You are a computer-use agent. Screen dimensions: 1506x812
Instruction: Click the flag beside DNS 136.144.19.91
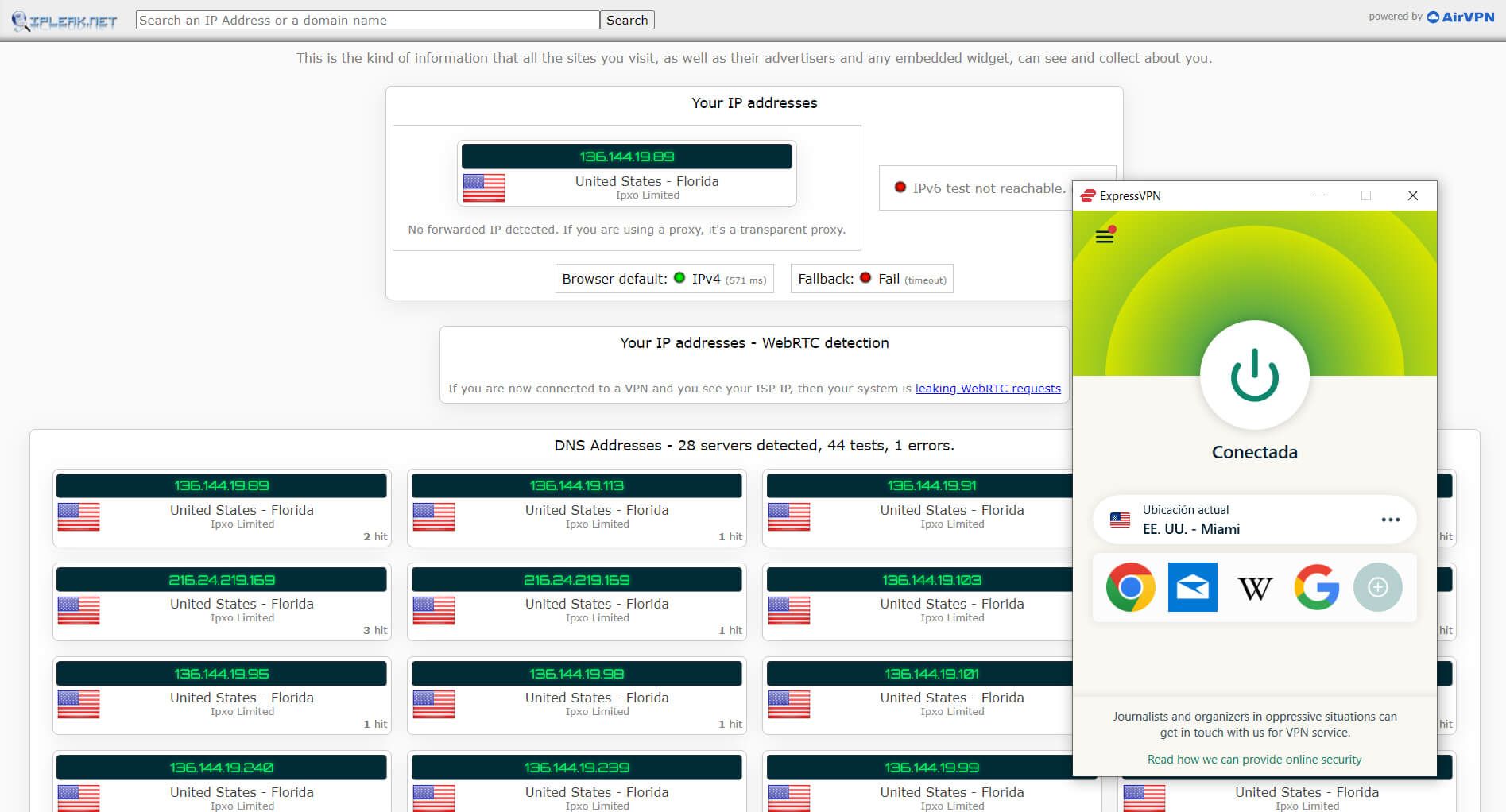[789, 517]
